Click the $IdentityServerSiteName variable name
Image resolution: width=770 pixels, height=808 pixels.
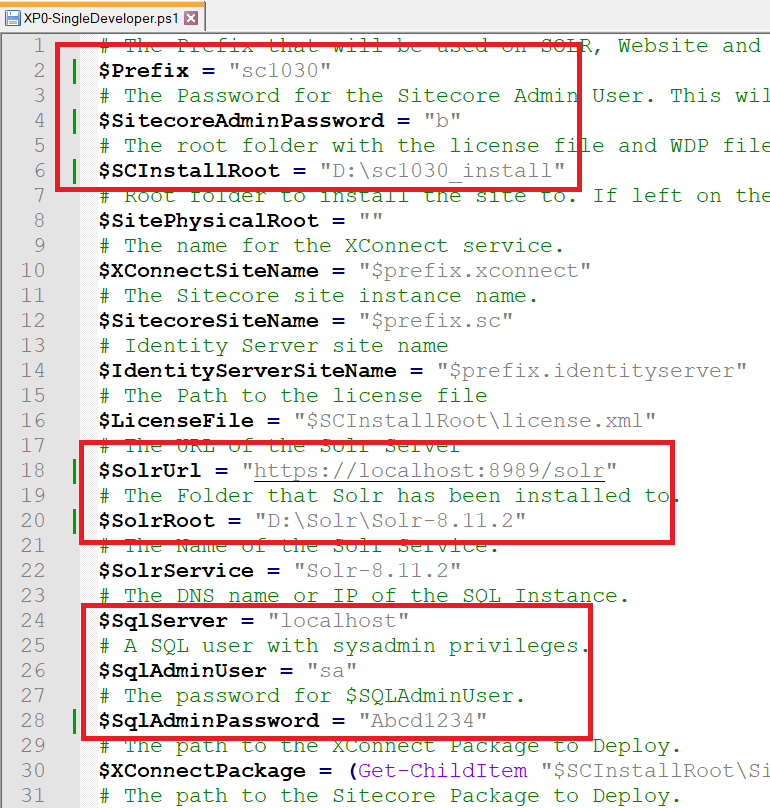(248, 371)
